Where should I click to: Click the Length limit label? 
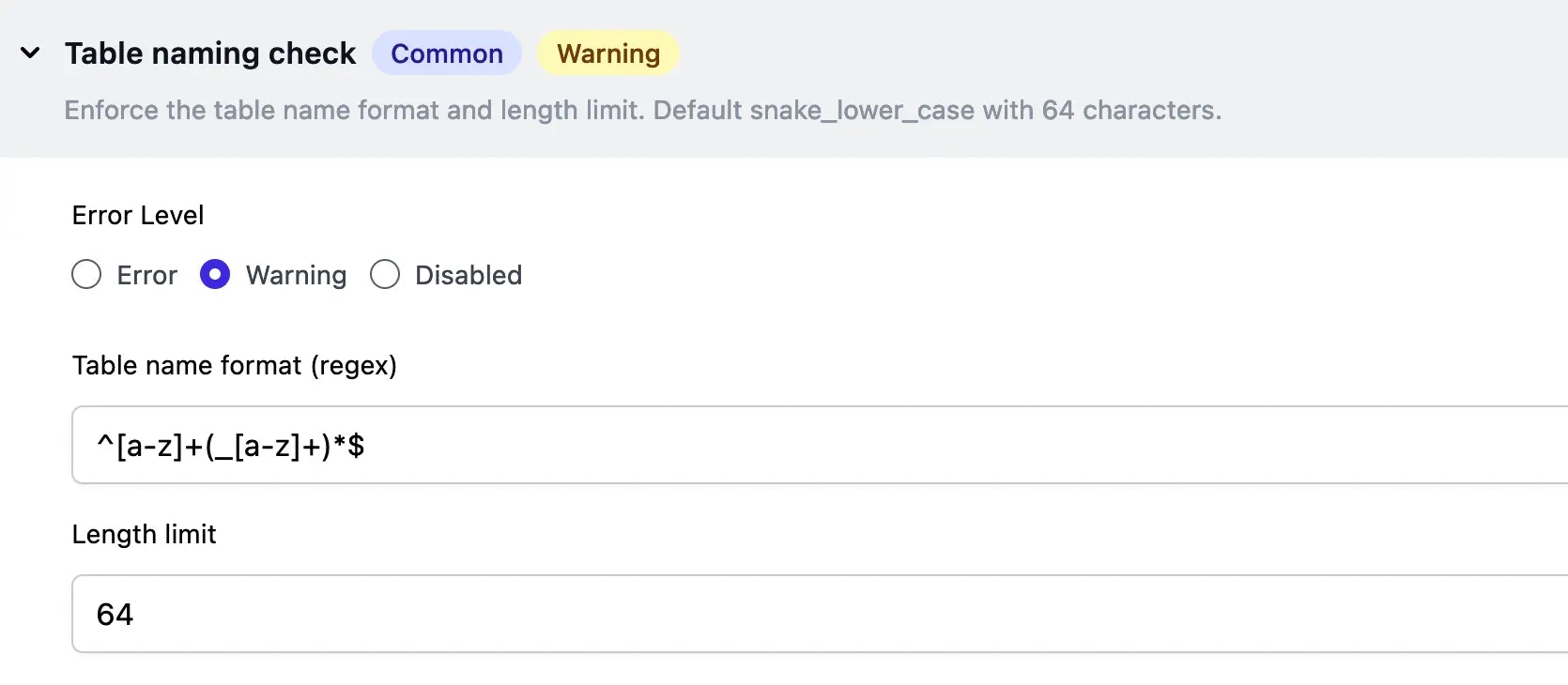pyautogui.click(x=144, y=534)
